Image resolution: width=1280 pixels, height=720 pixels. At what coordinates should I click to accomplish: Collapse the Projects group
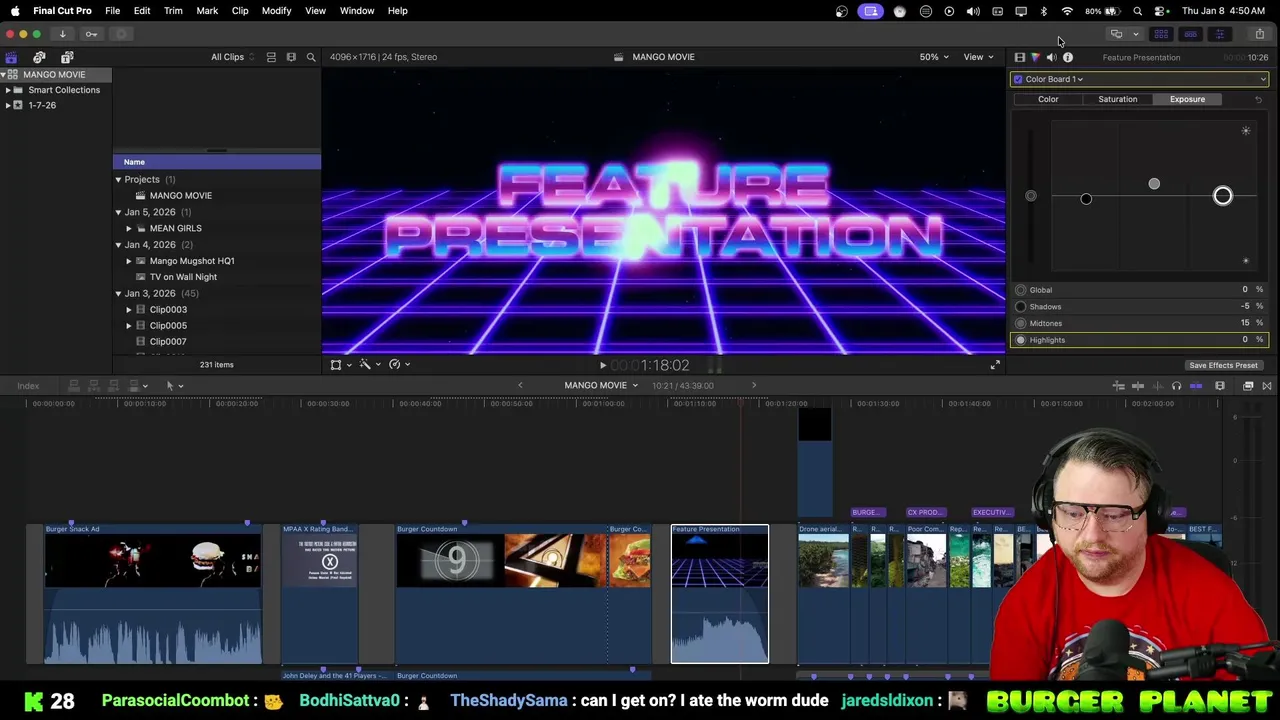(118, 180)
